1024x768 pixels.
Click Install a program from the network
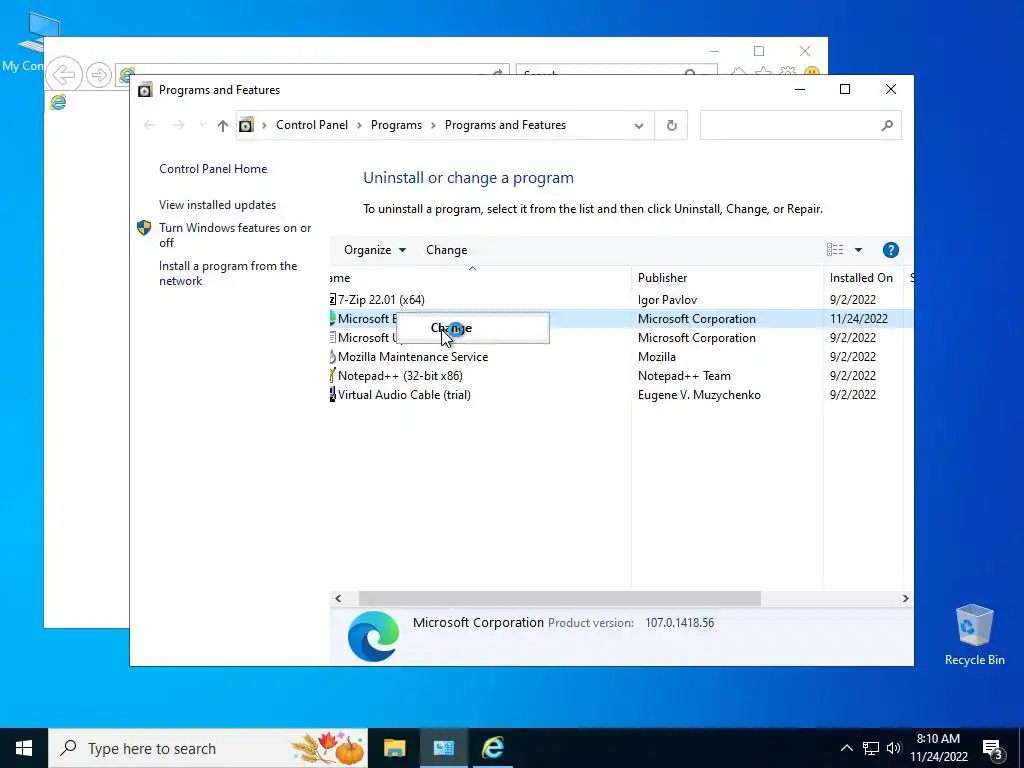point(228,273)
